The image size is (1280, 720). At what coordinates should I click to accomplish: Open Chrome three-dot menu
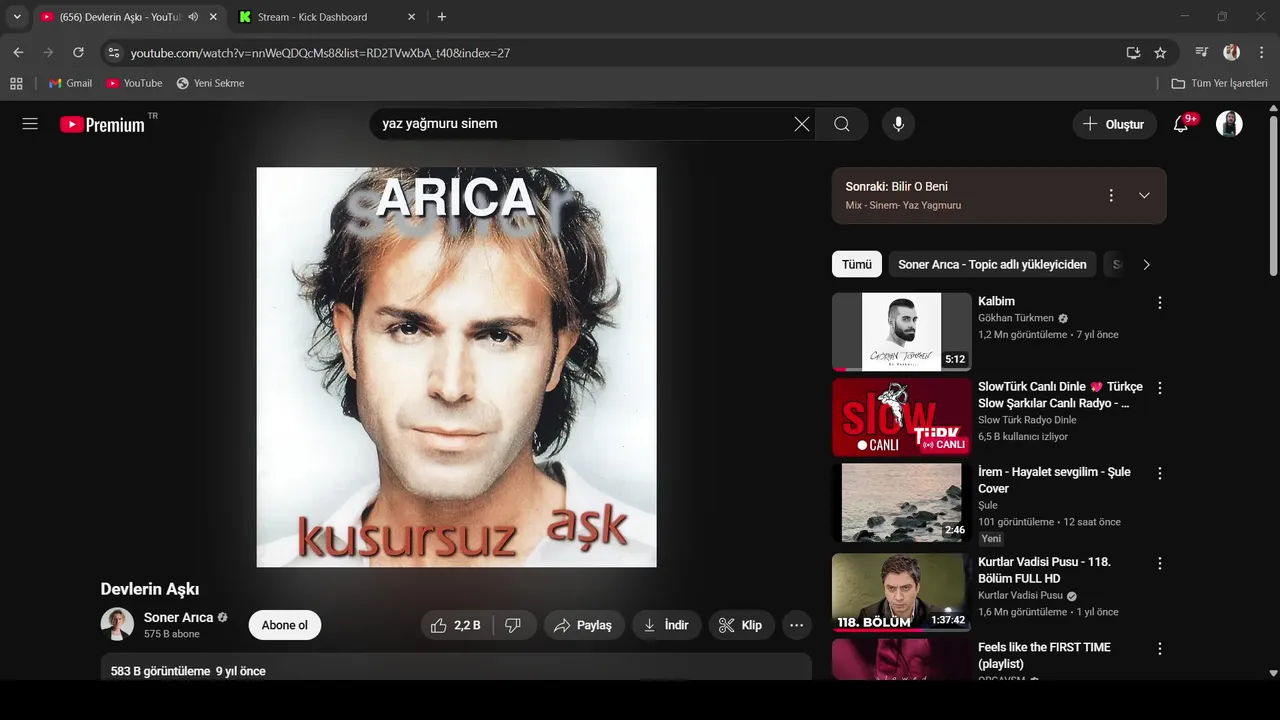pos(1260,53)
